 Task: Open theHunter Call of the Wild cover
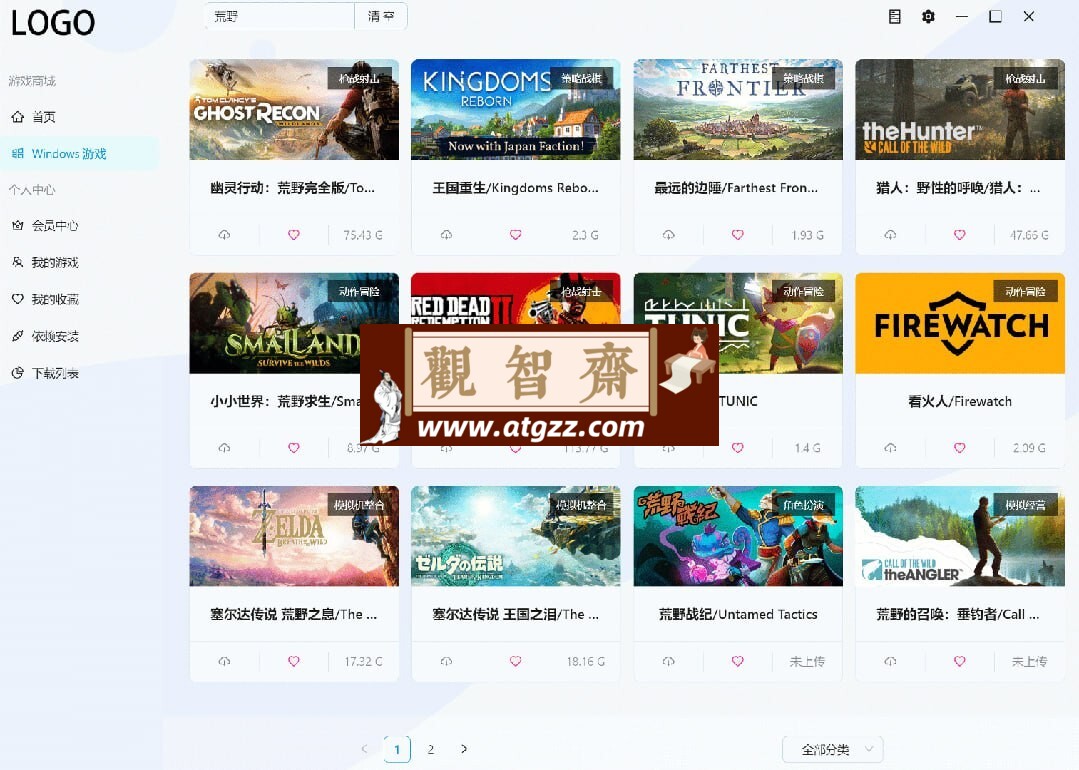(x=960, y=109)
